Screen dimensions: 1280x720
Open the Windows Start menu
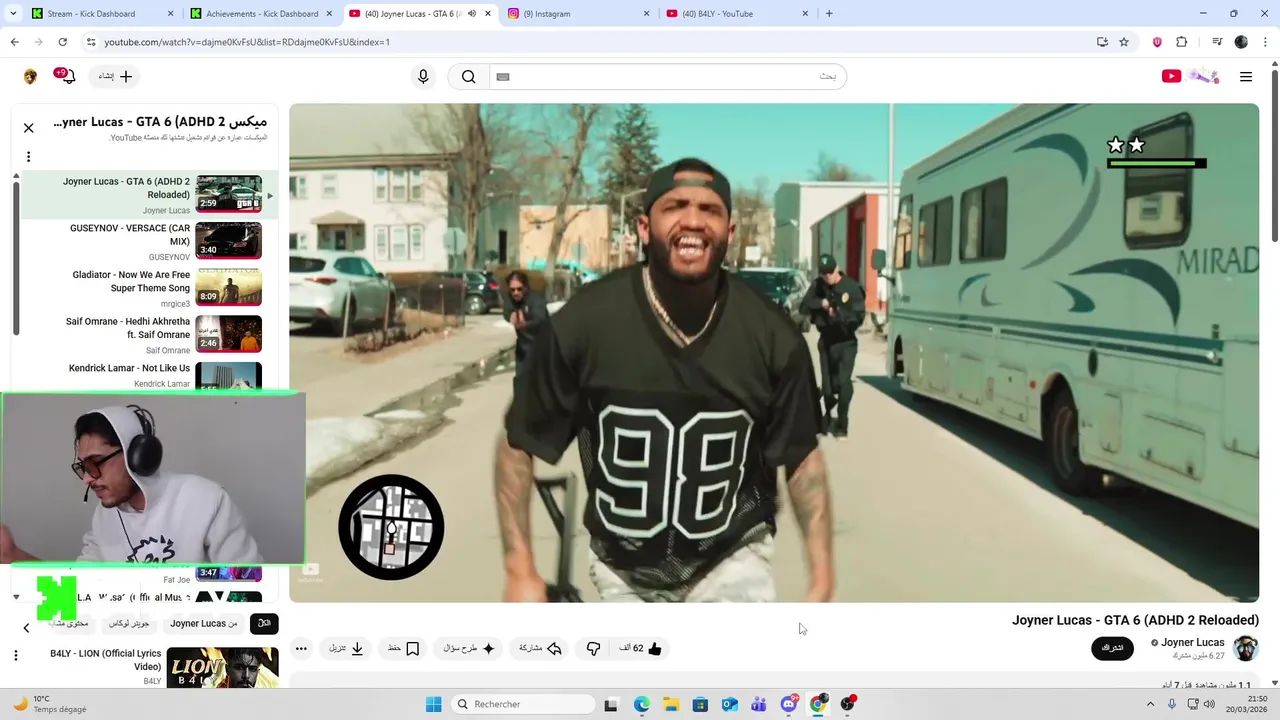433,704
